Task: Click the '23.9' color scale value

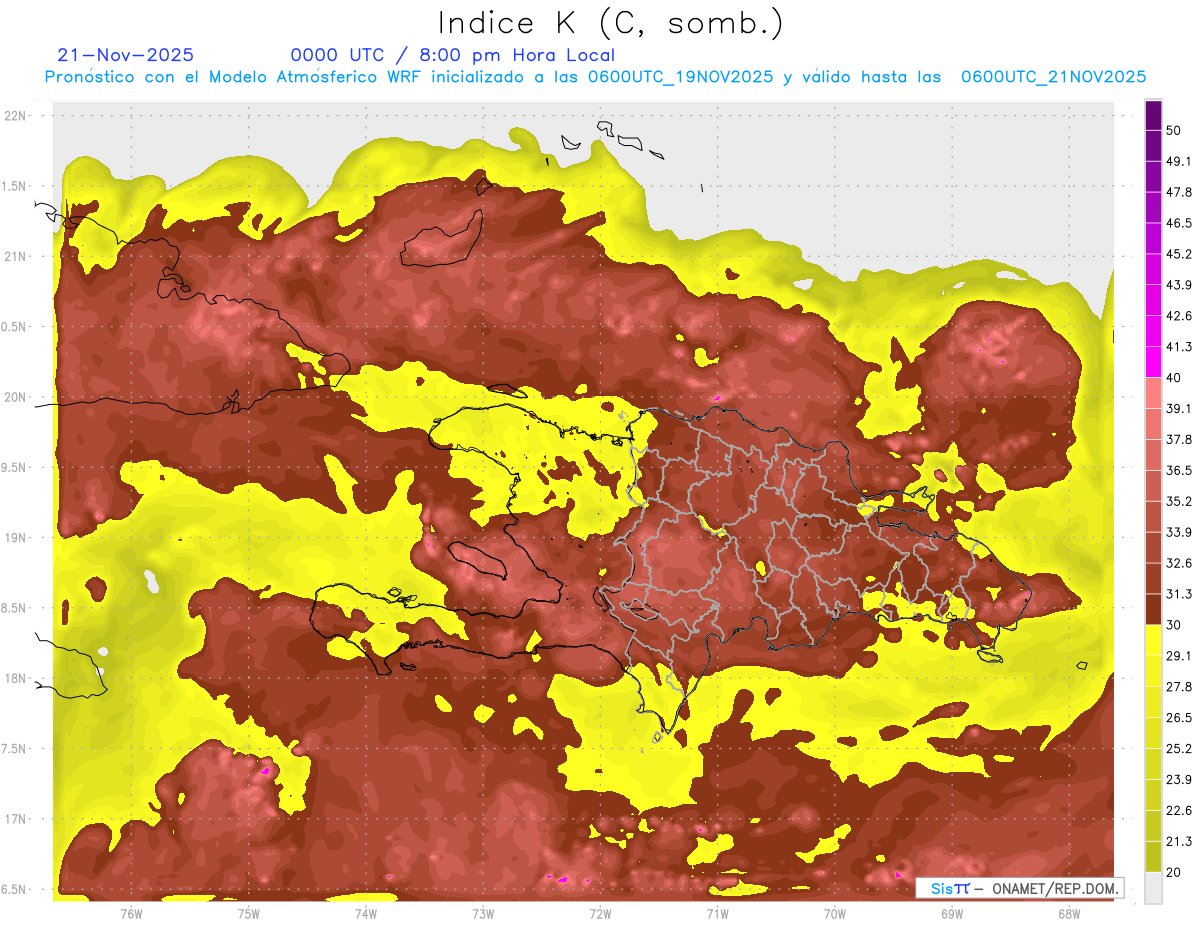Action: (1179, 779)
